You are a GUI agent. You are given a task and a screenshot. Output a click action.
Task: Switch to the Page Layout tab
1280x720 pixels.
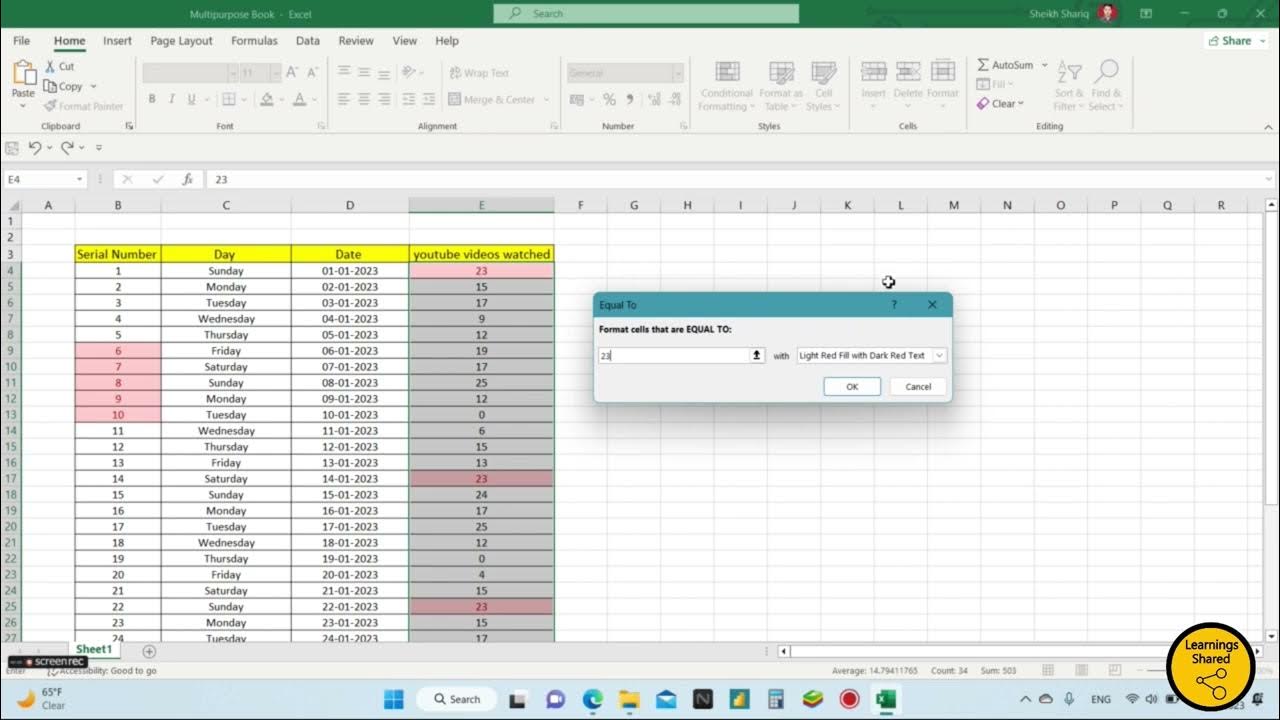[181, 41]
